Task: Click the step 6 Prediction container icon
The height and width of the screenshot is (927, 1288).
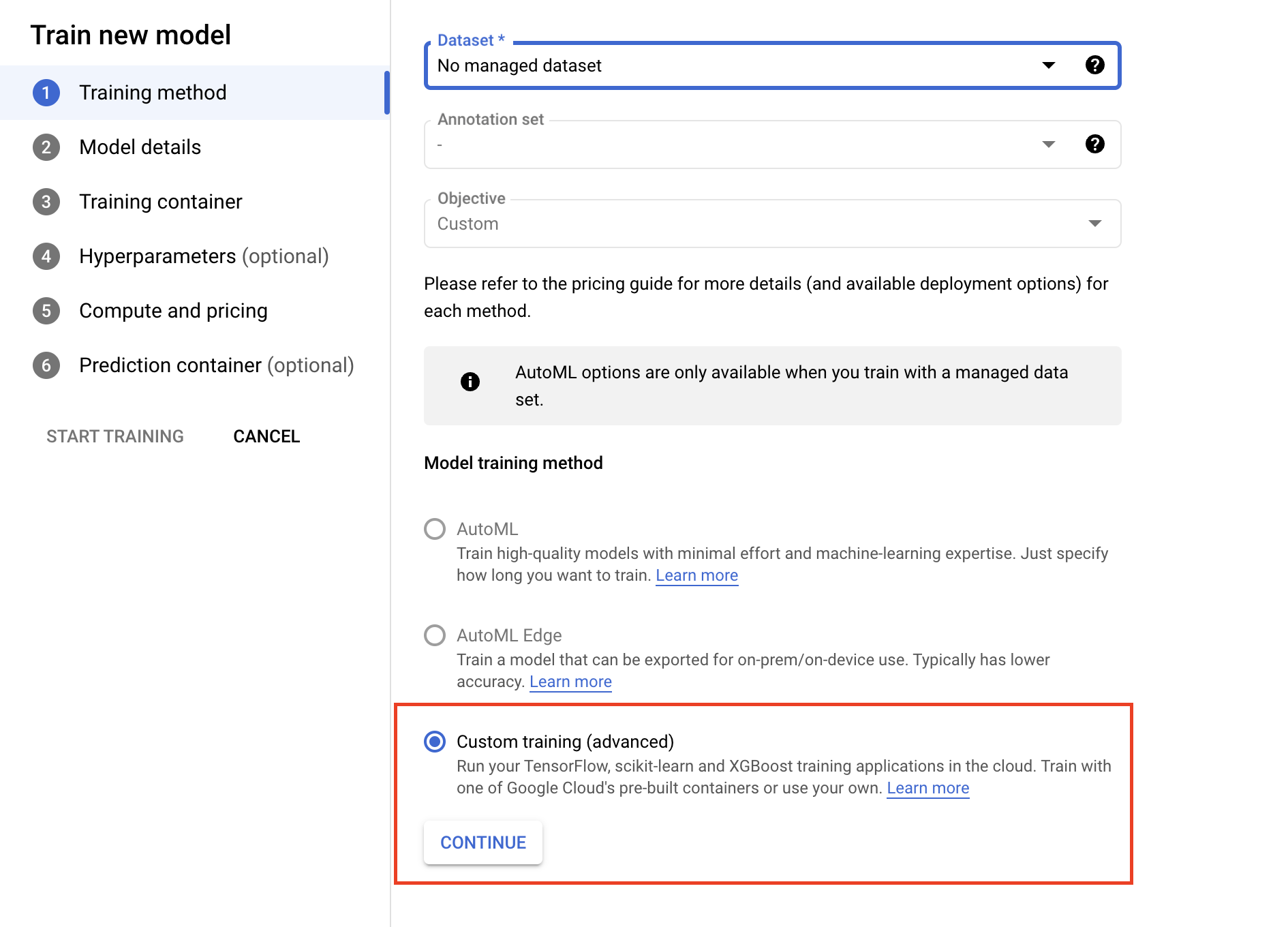Action: (46, 365)
